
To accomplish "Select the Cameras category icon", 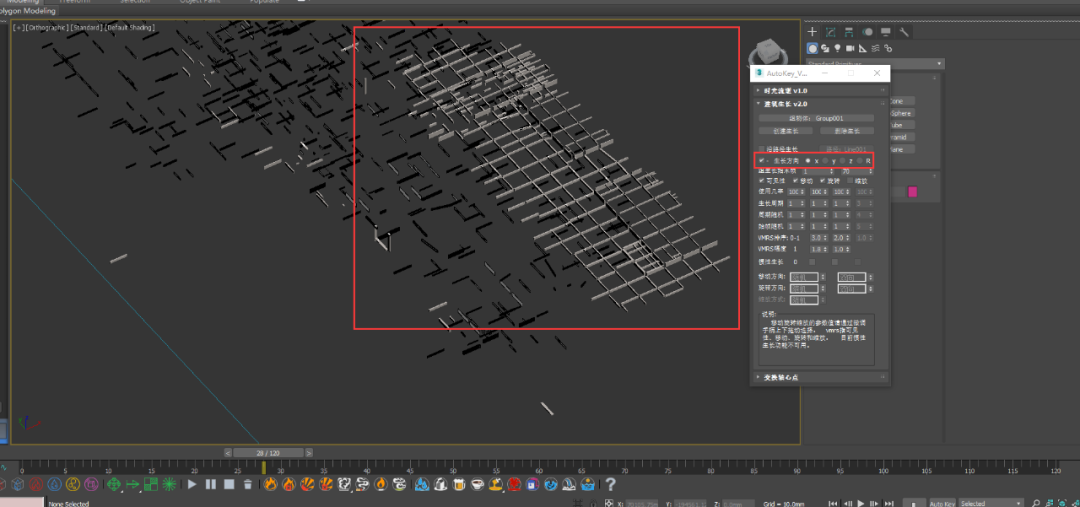I will click(850, 48).
